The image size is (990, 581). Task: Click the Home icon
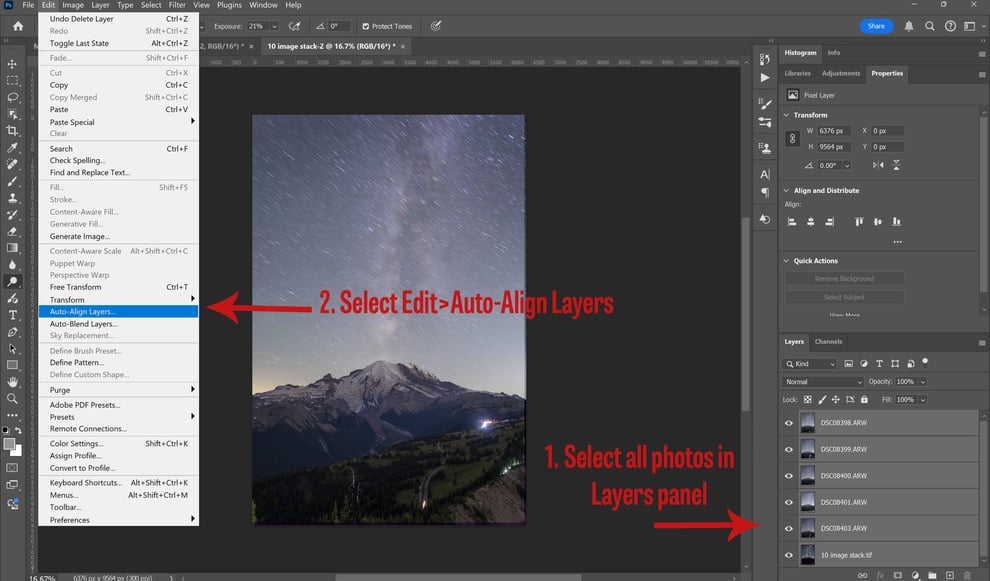18,26
